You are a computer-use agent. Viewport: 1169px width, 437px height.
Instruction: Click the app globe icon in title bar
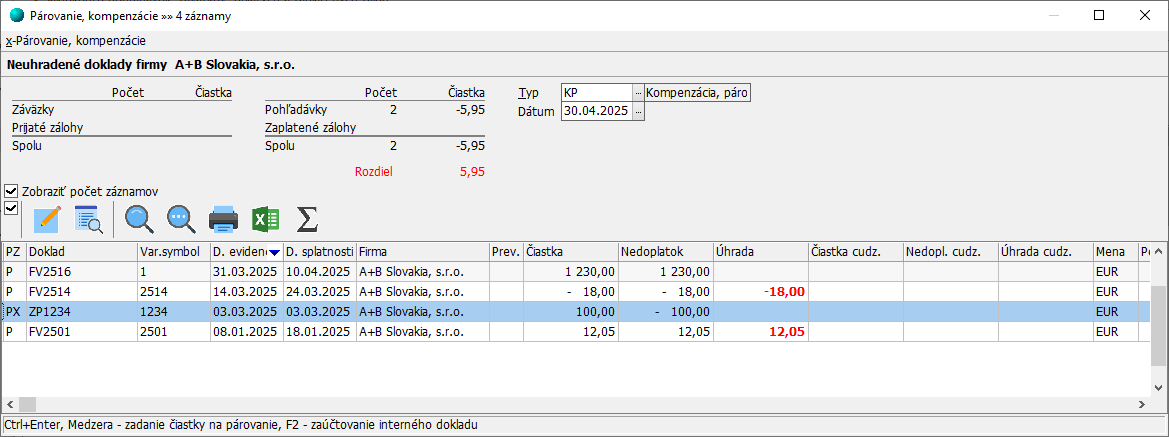coord(16,15)
